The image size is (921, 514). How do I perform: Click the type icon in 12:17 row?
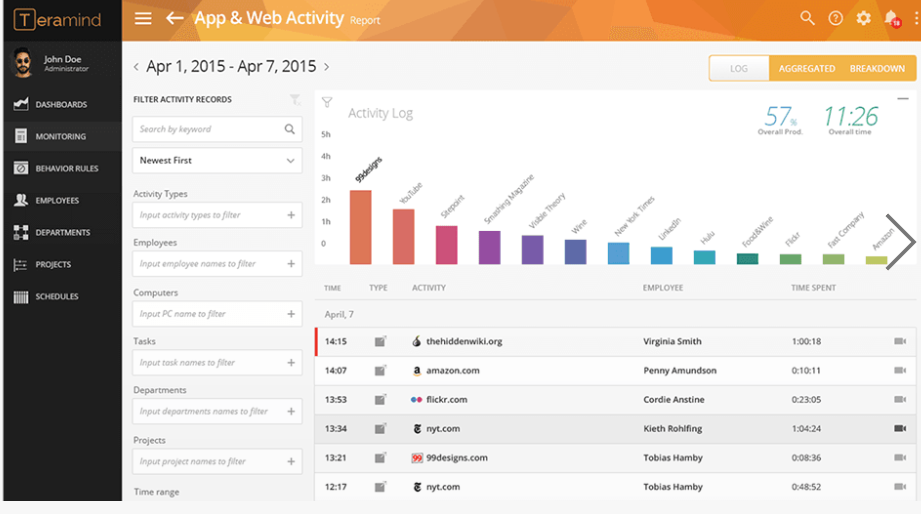[380, 486]
